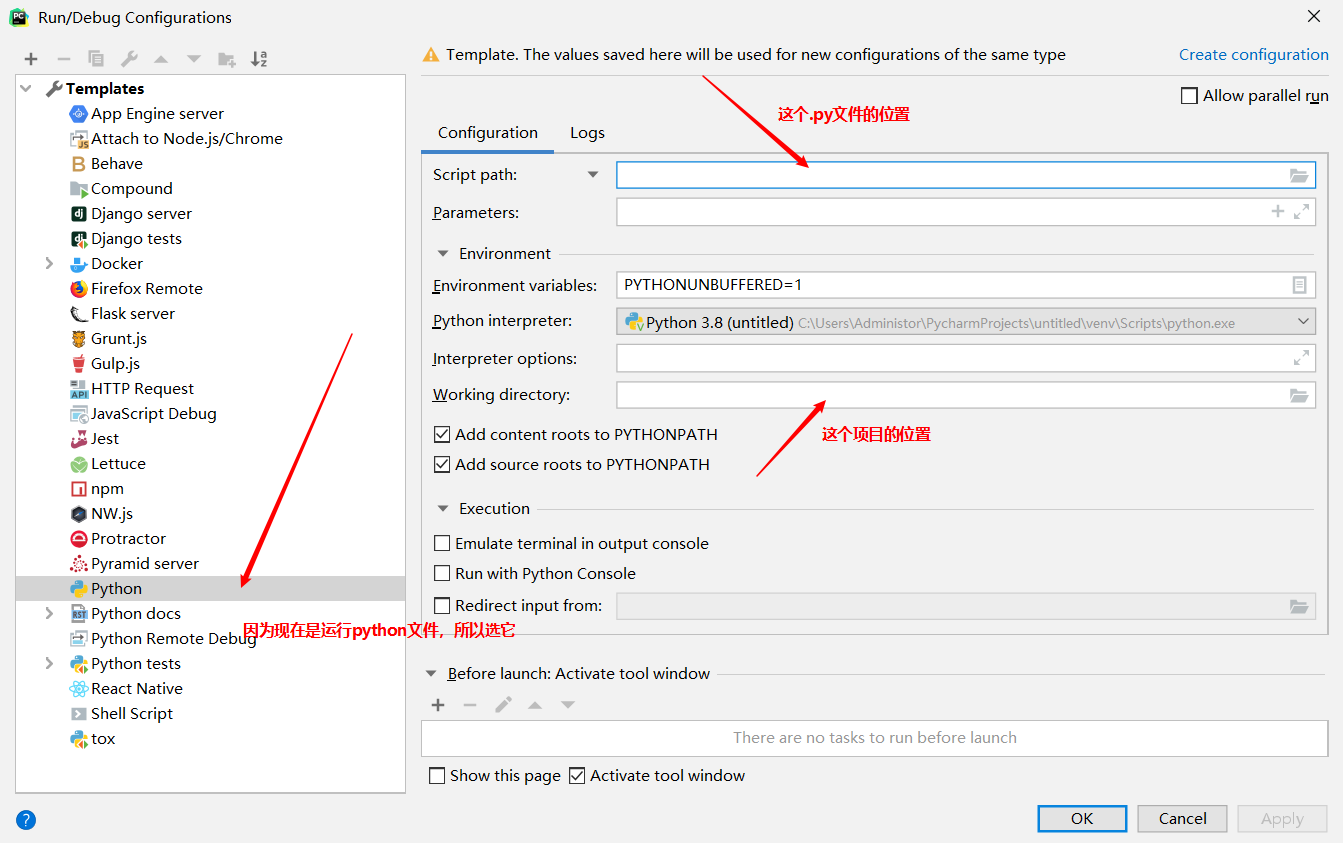Add a Before launch task with plus icon
The width and height of the screenshot is (1343, 843).
(x=438, y=705)
